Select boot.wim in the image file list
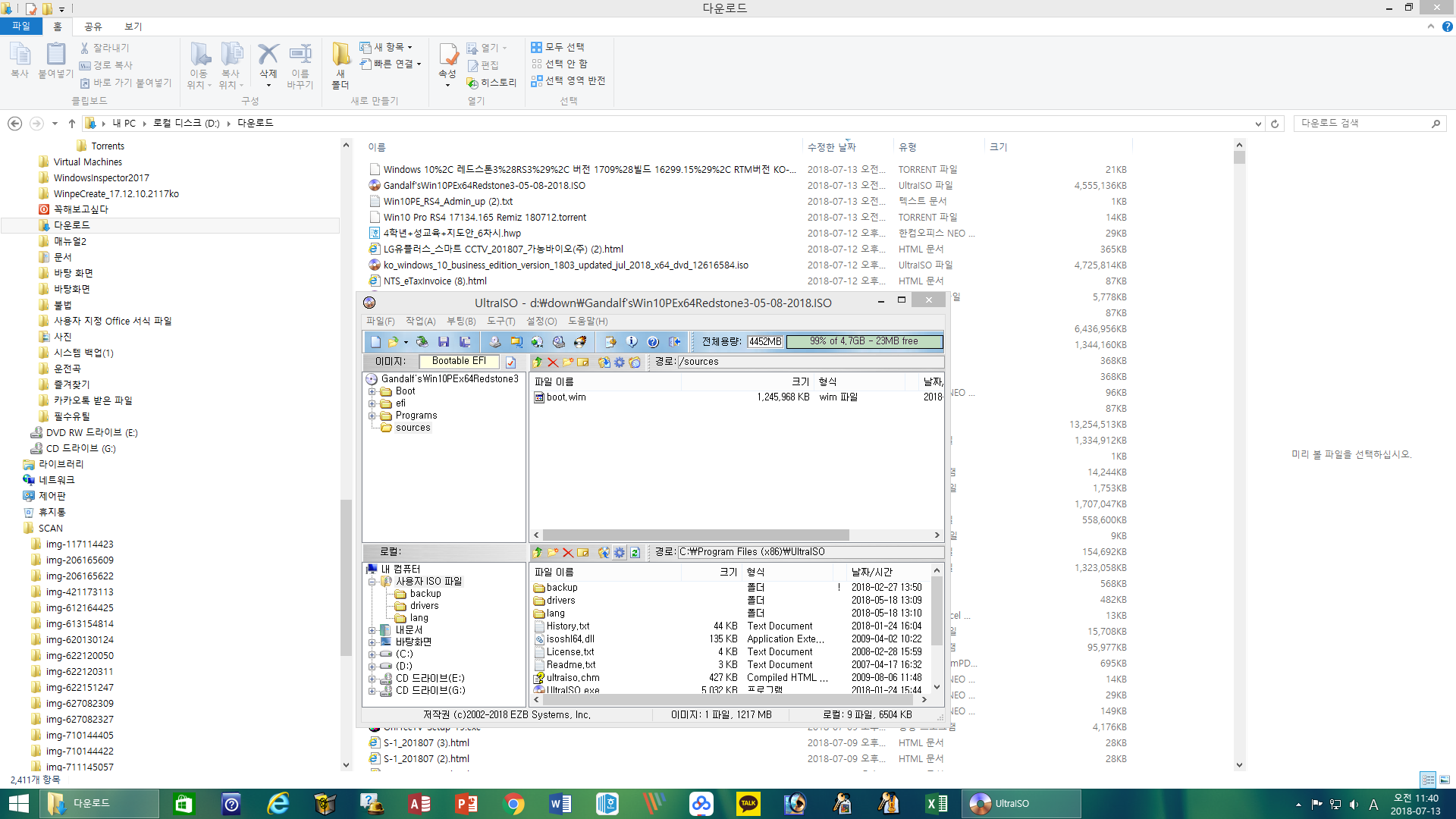The image size is (1456, 819). tap(566, 397)
